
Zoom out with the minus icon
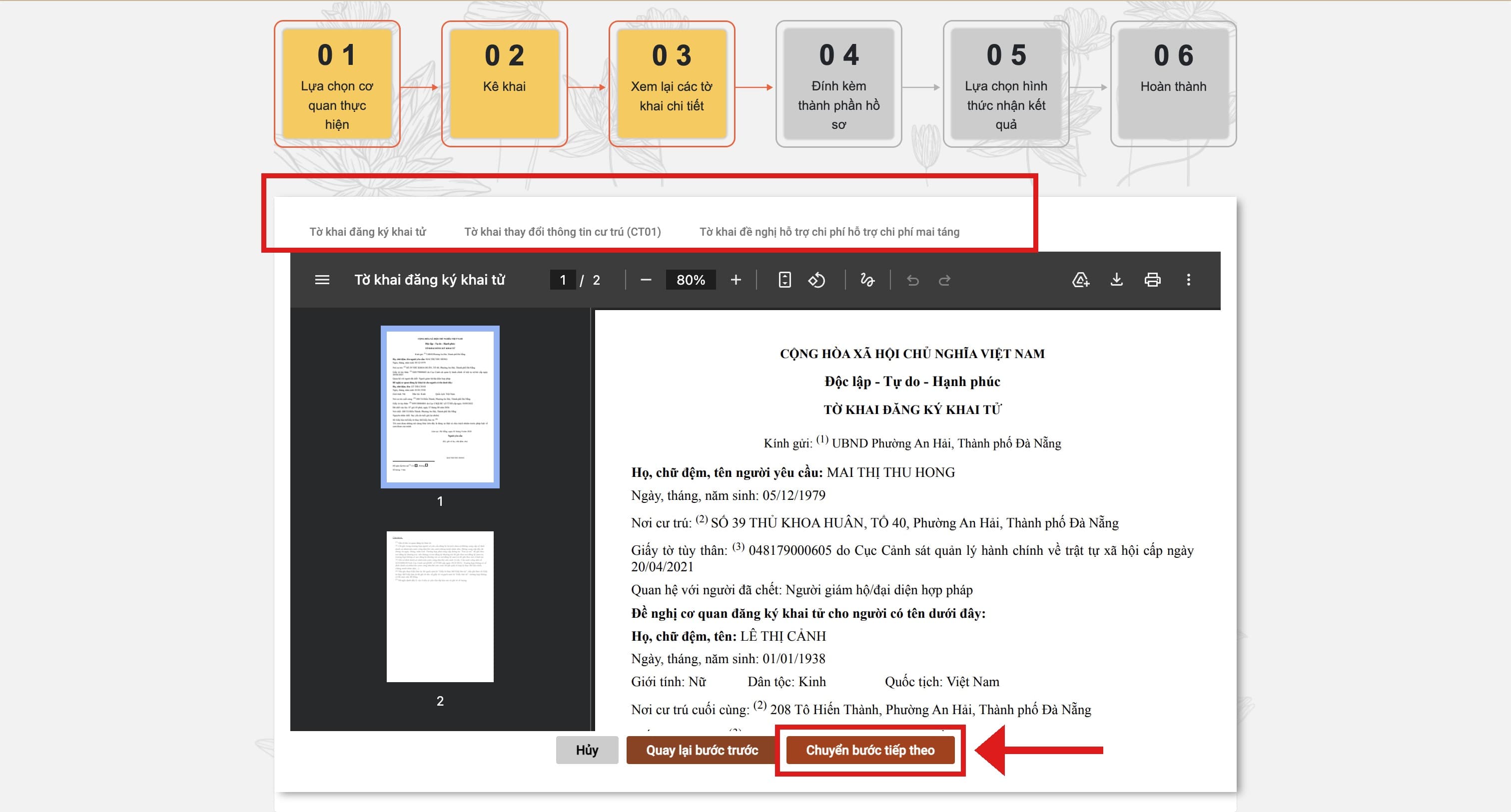click(646, 280)
